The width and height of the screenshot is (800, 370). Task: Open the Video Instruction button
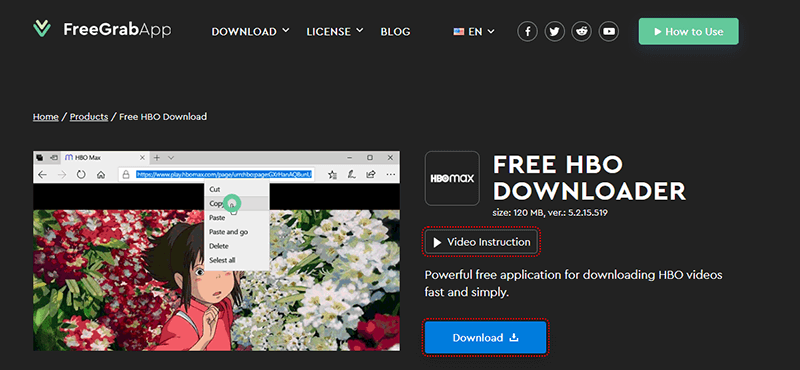(x=481, y=242)
